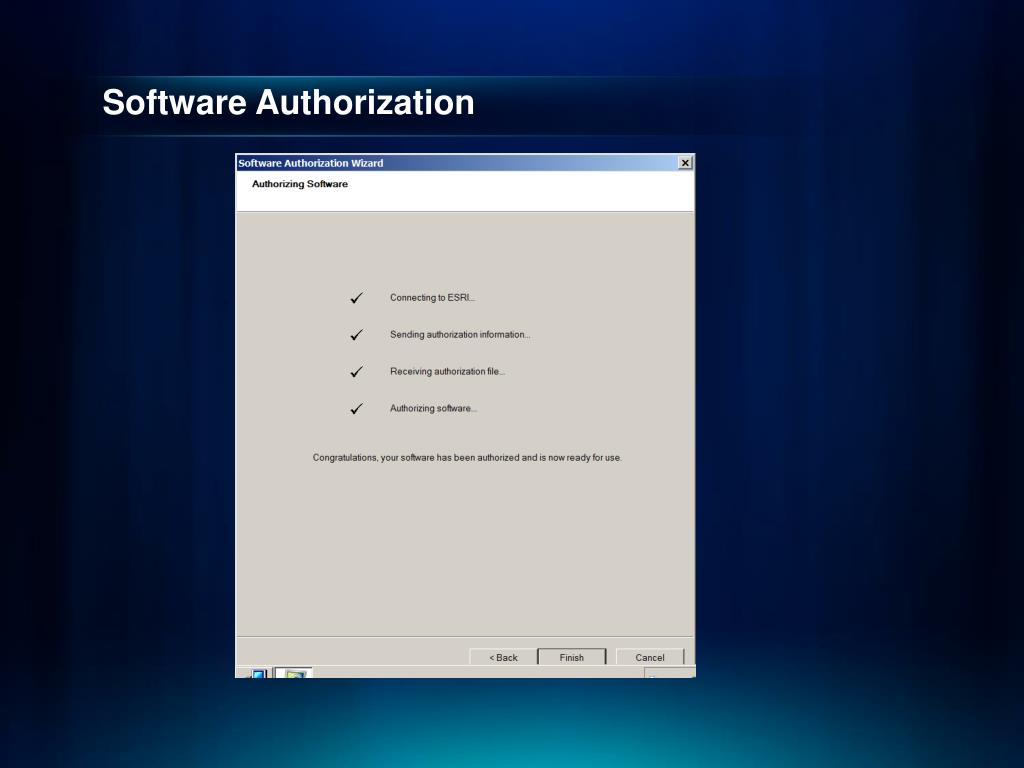Go back with the < Back button

(503, 657)
